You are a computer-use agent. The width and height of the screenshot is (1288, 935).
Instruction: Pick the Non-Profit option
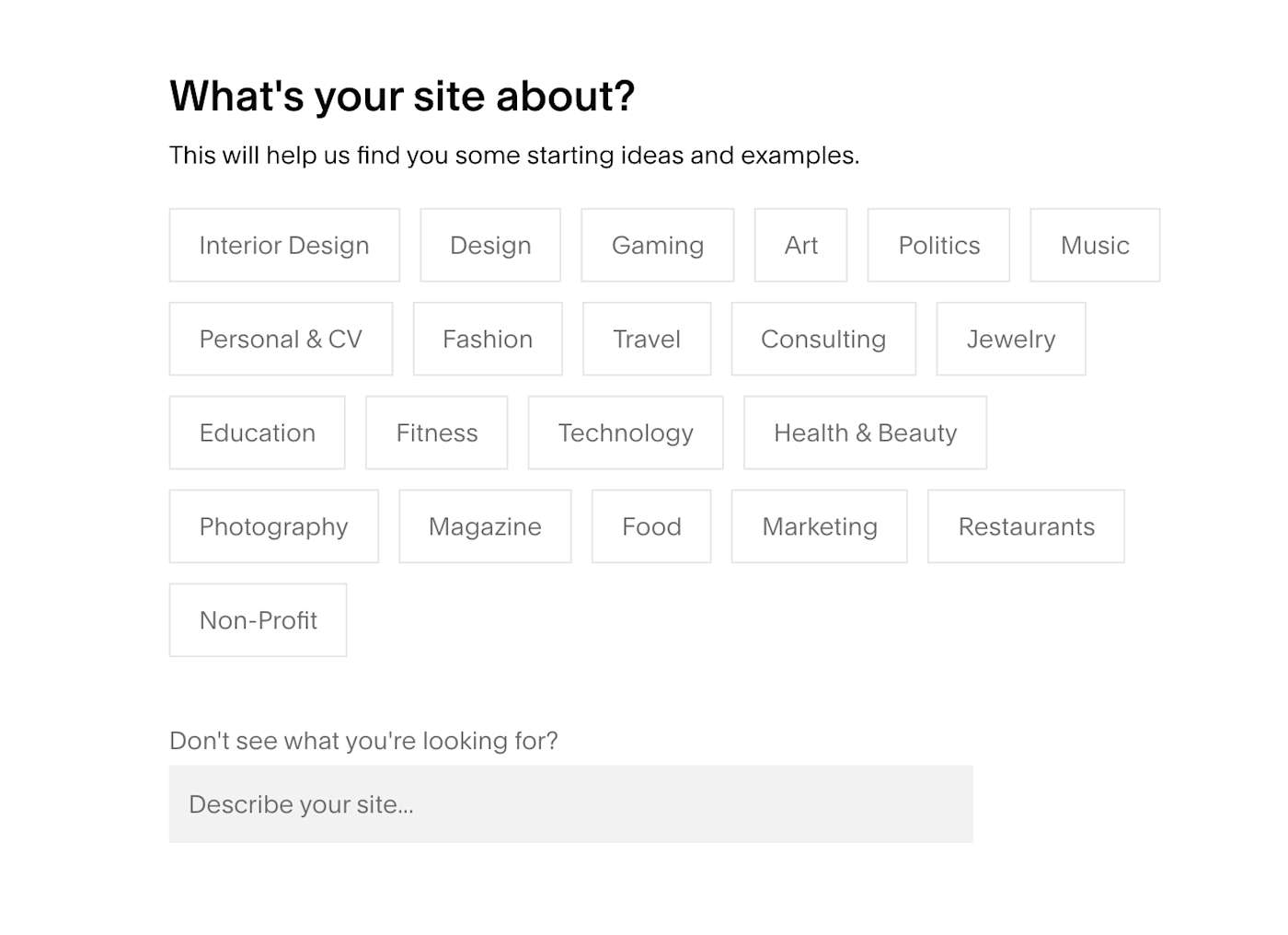coord(258,620)
